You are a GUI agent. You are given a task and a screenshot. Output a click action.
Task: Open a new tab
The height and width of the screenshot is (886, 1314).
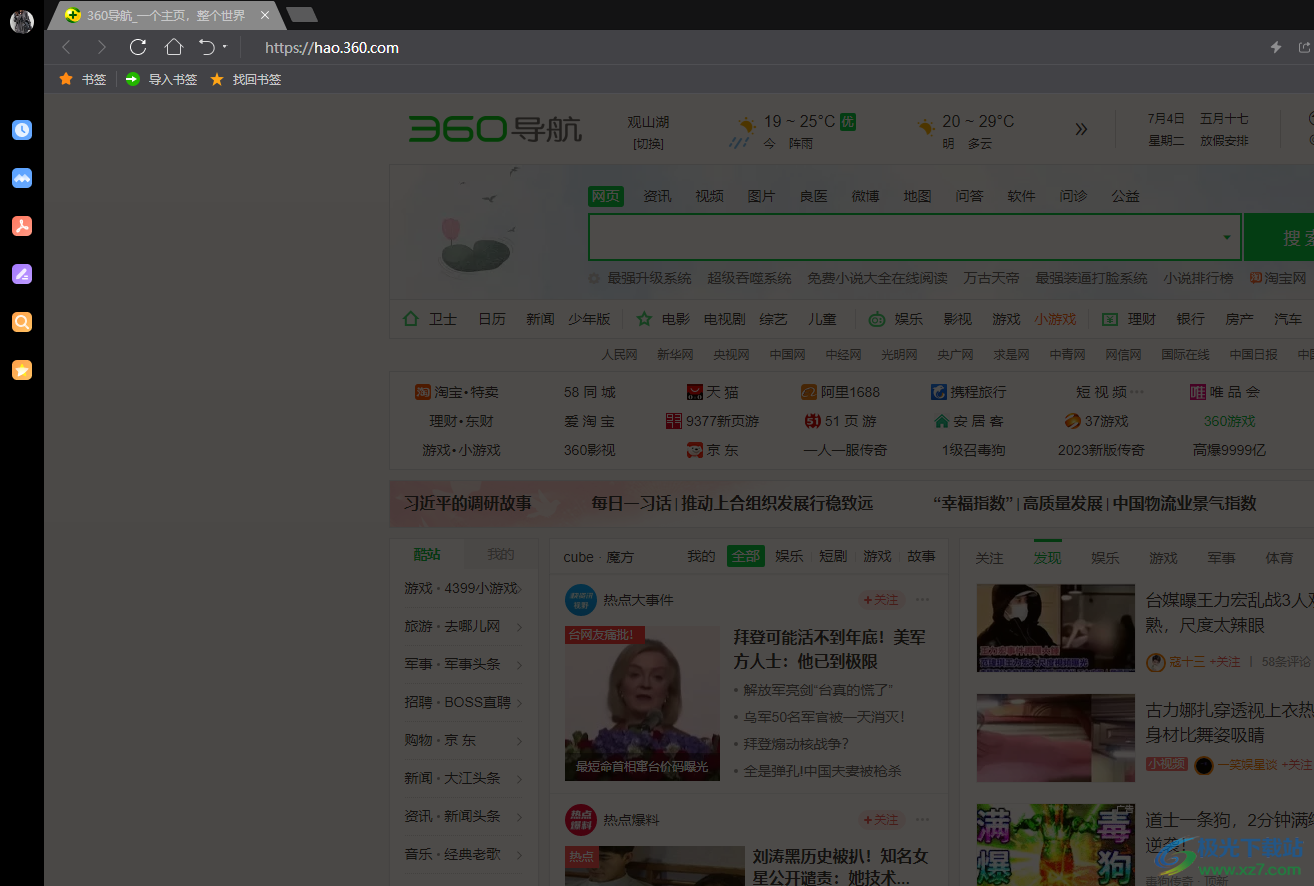click(301, 14)
